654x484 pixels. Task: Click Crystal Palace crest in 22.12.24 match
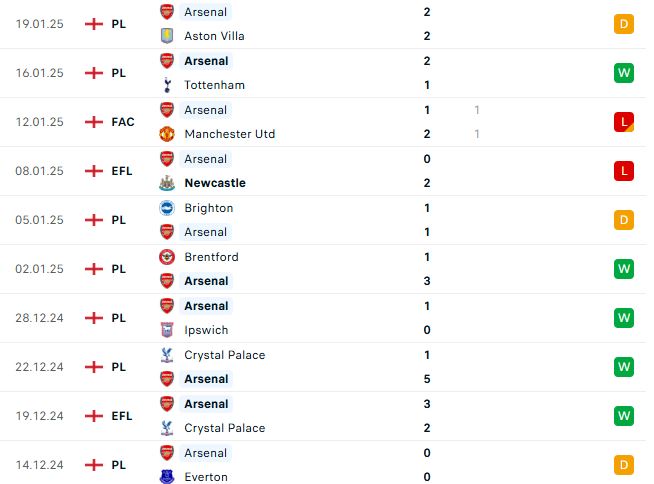[167, 355]
